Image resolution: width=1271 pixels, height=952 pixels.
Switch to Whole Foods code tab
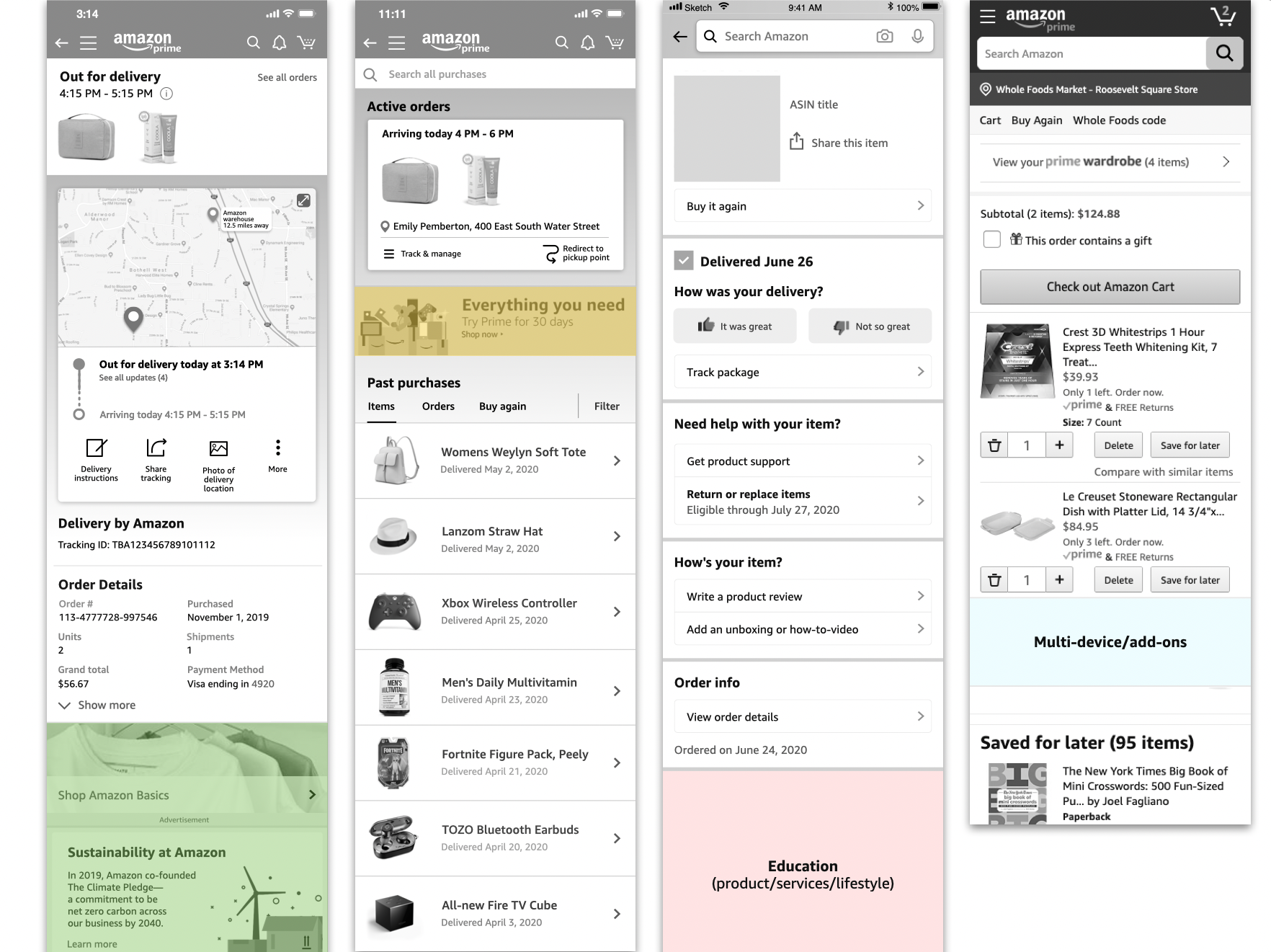coord(1119,120)
